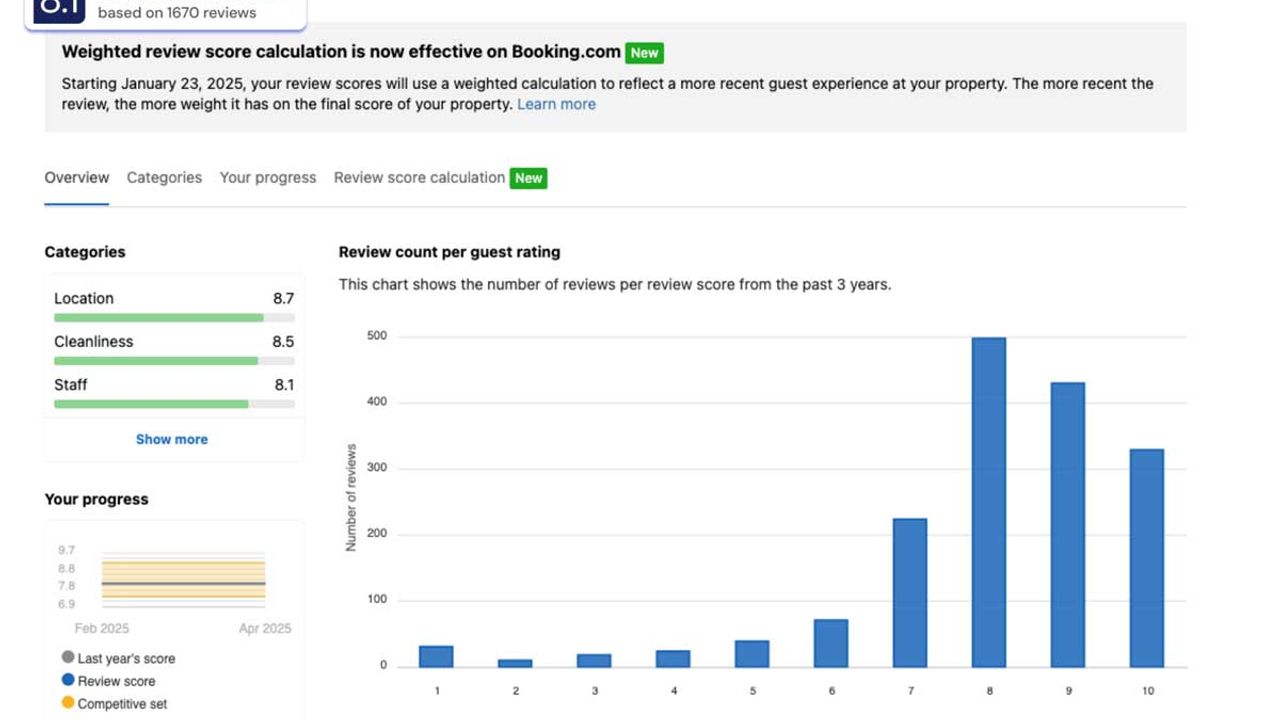Click the bar for rating 7
The image size is (1280, 720).
click(x=909, y=592)
